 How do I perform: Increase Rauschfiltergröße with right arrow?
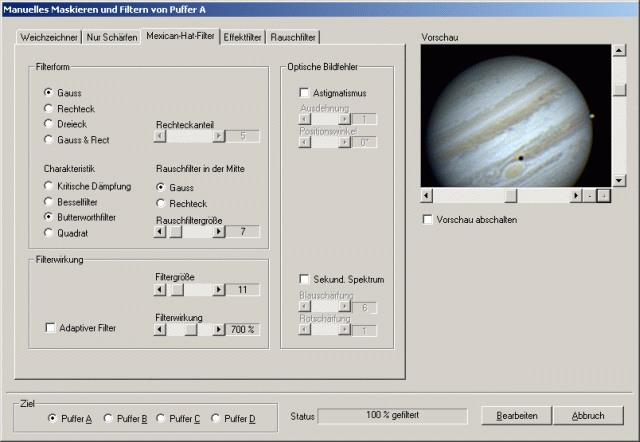[x=219, y=232]
